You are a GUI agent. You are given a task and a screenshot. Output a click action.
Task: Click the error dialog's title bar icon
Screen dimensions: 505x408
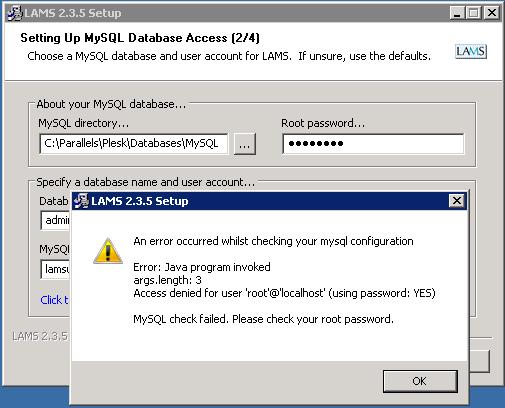[81, 201]
